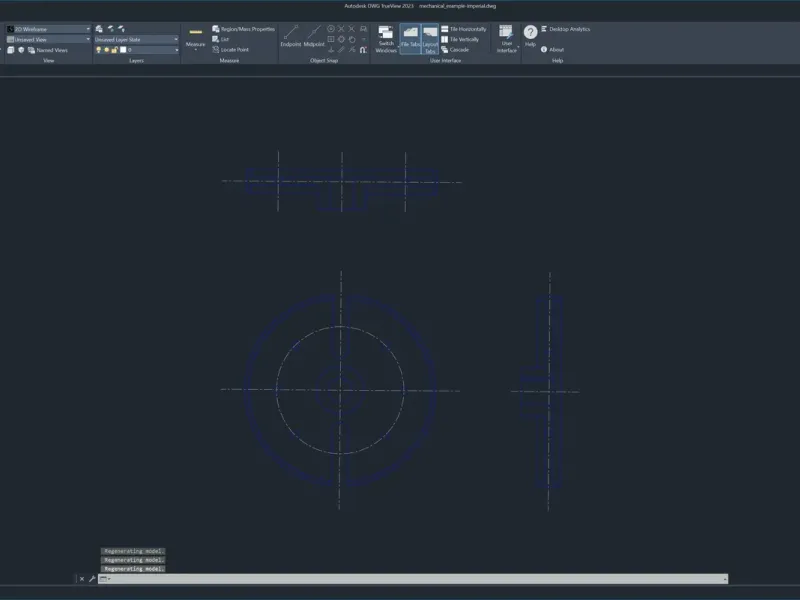The width and height of the screenshot is (800, 600).
Task: Click Tile Vertically
Action: (x=460, y=39)
